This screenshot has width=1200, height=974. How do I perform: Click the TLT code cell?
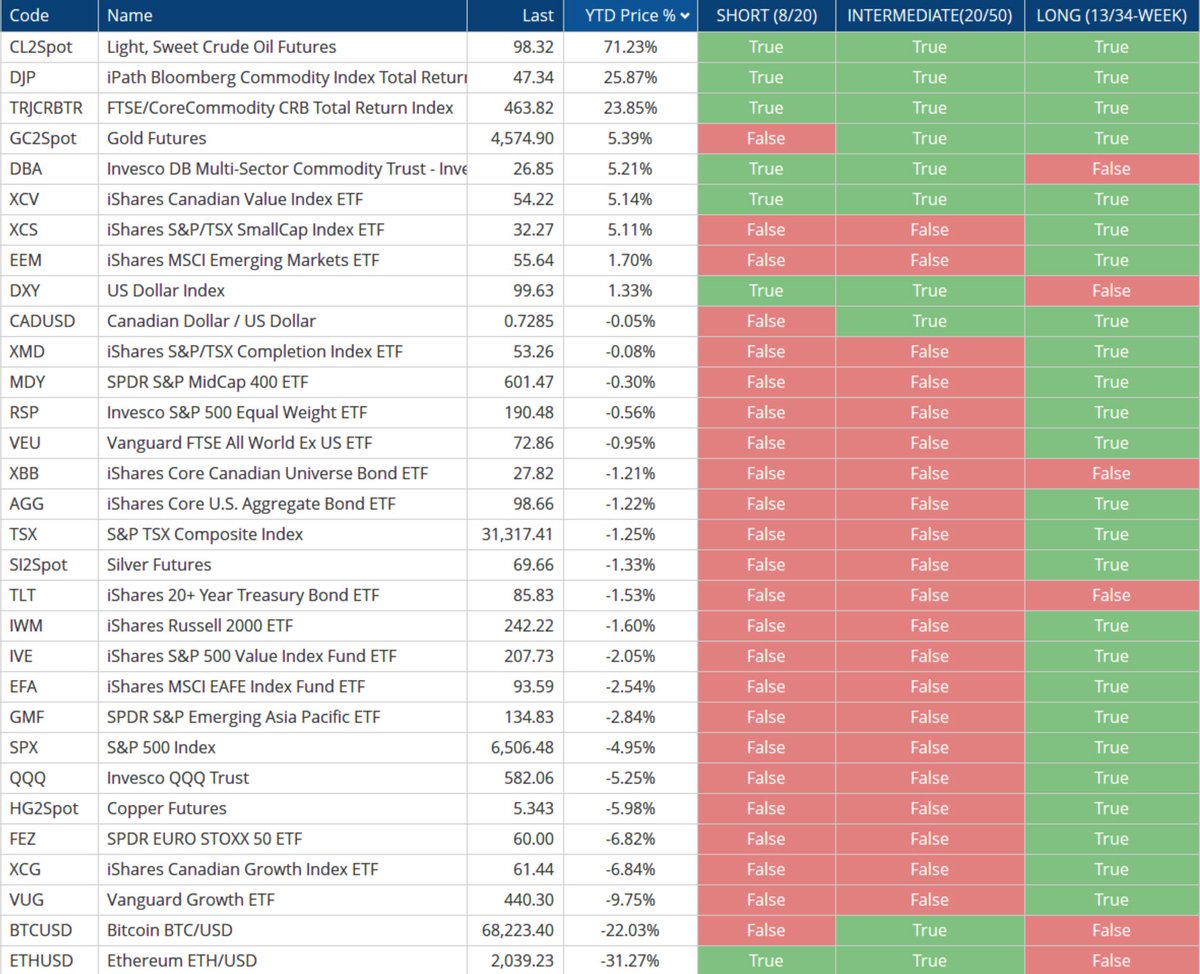coord(49,595)
